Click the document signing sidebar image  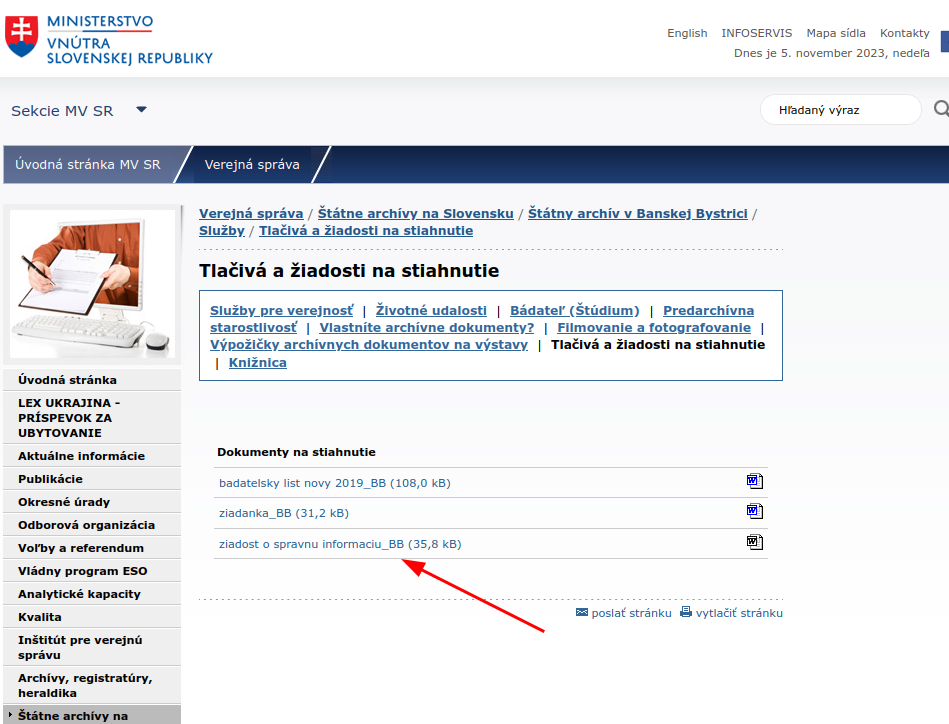click(92, 284)
